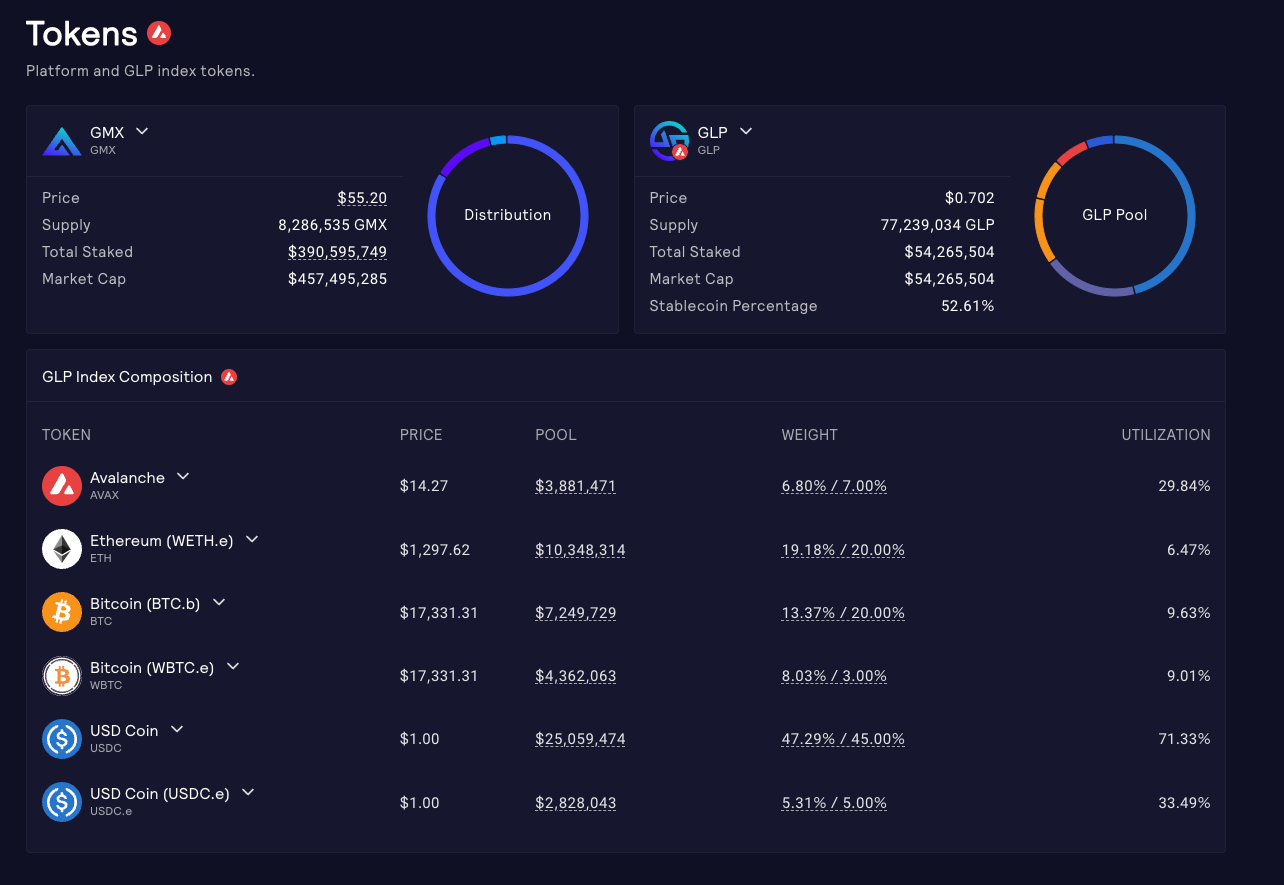Click GLP price value $0.702
Image resolution: width=1284 pixels, height=885 pixels.
[x=970, y=198]
